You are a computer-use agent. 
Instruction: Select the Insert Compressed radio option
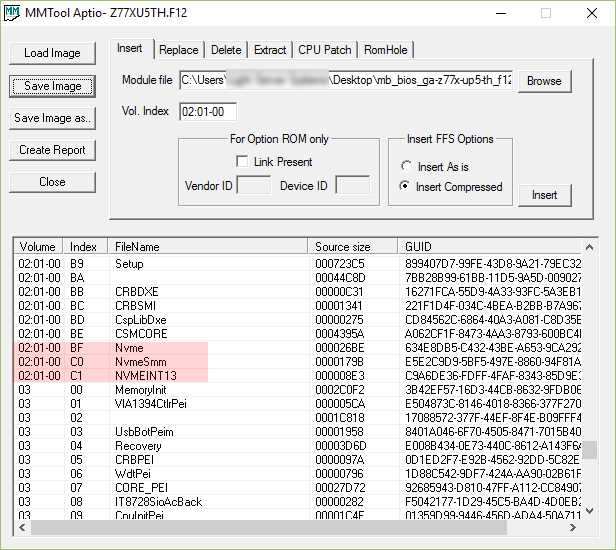click(x=405, y=186)
